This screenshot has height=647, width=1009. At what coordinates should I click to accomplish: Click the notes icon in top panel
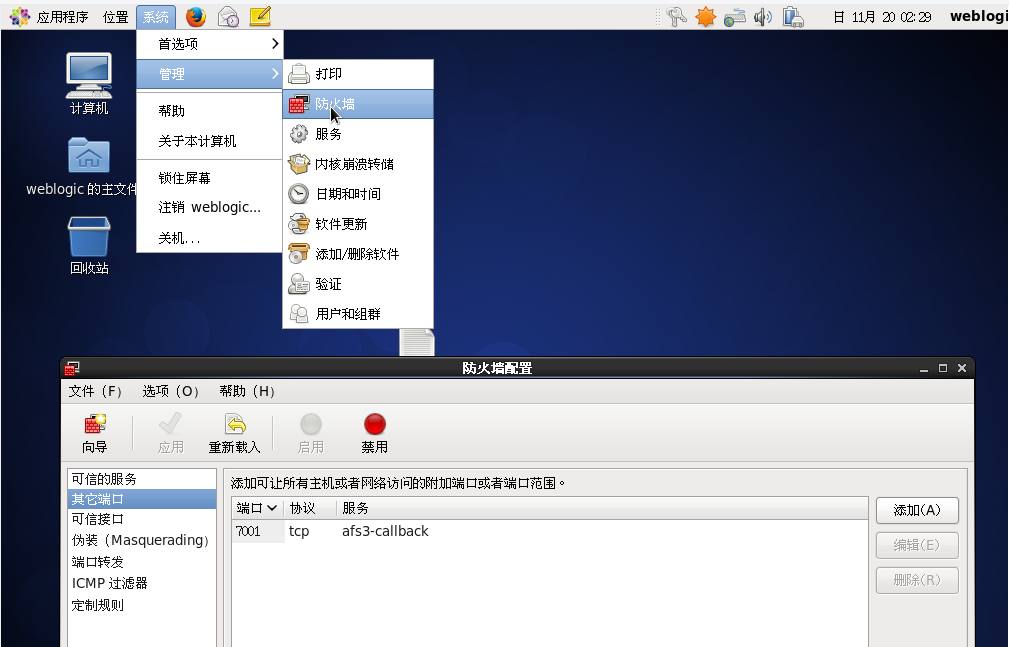pos(259,16)
